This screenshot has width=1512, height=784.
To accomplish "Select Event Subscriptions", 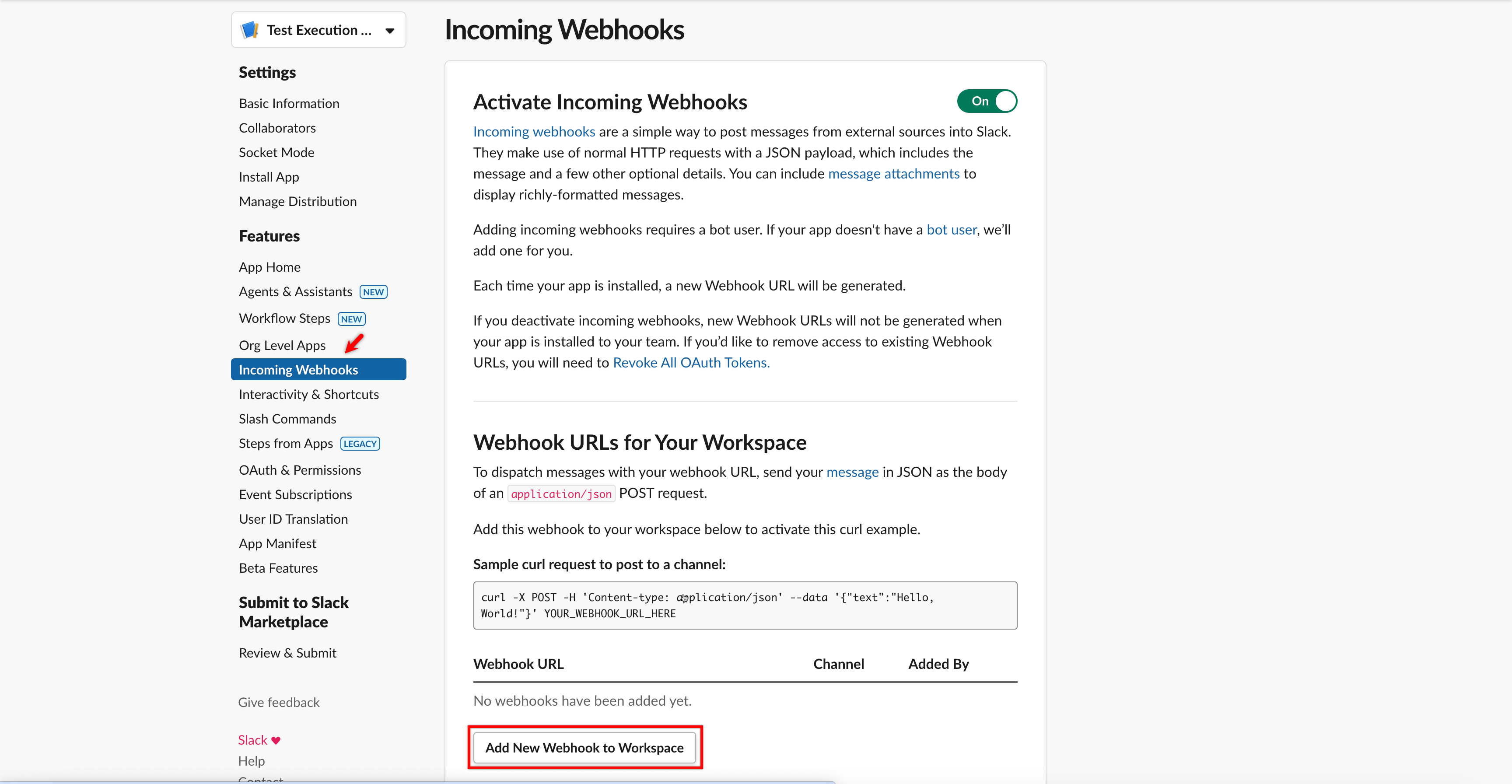I will [295, 494].
